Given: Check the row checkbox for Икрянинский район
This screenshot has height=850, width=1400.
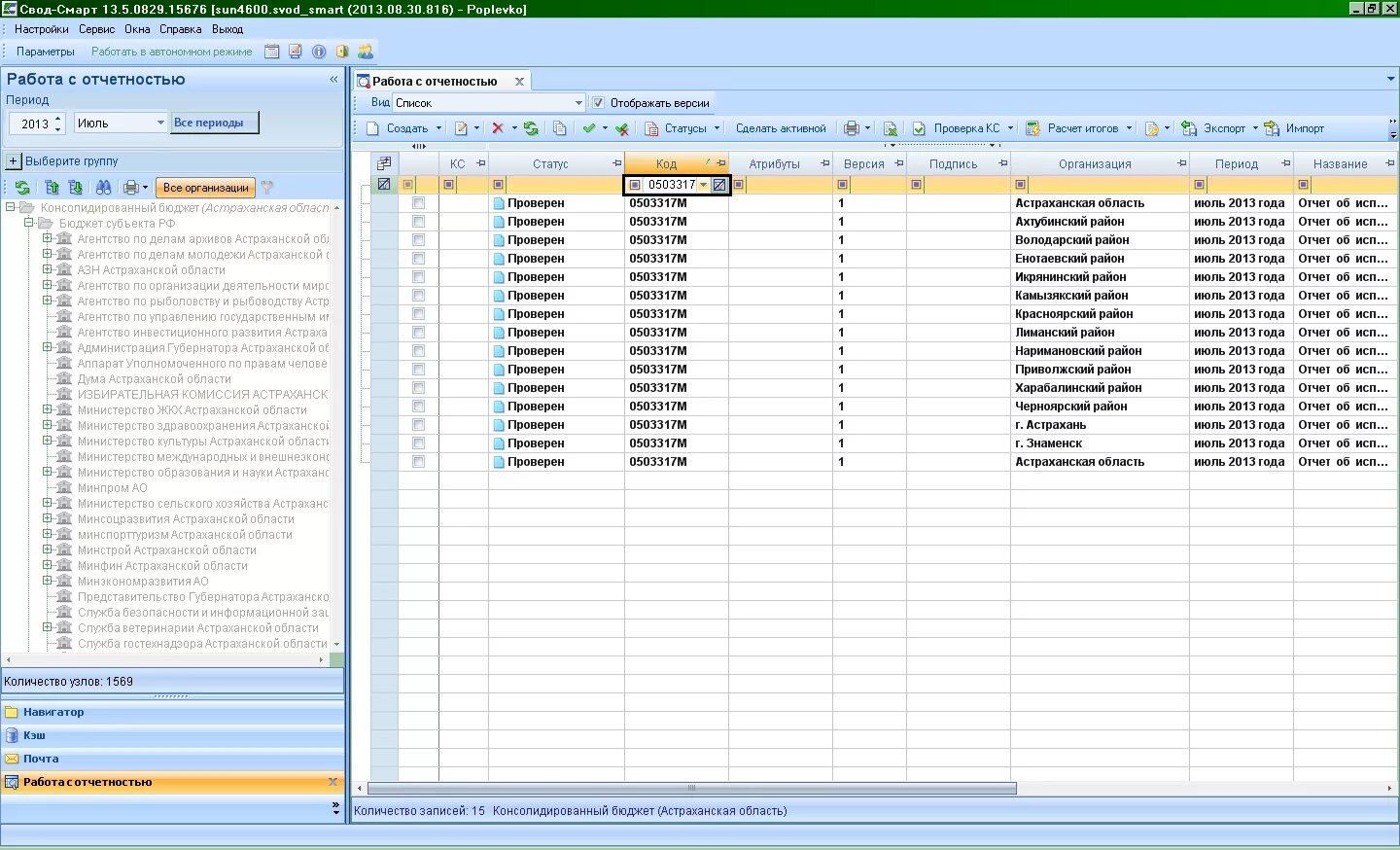Looking at the screenshot, I should [x=418, y=277].
